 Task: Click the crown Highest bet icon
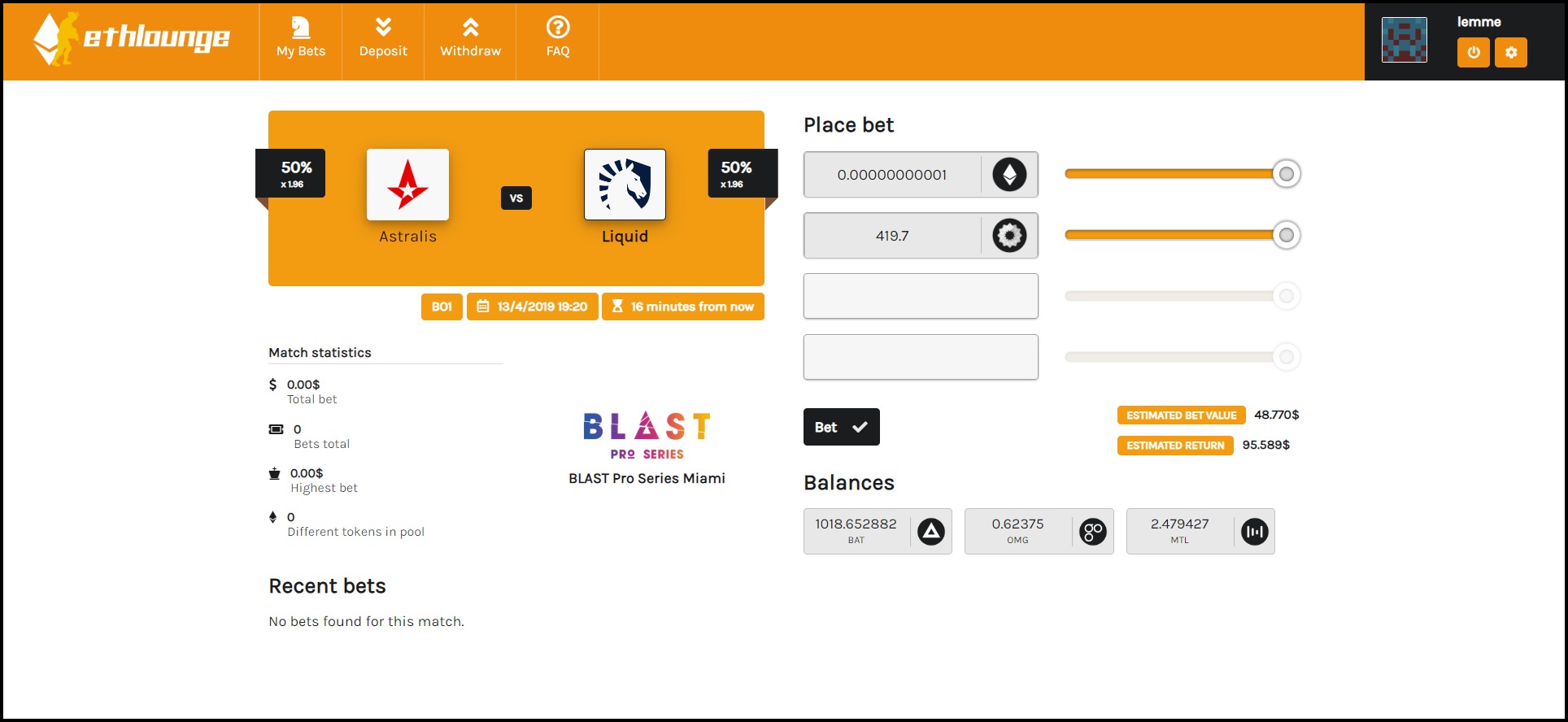click(274, 473)
